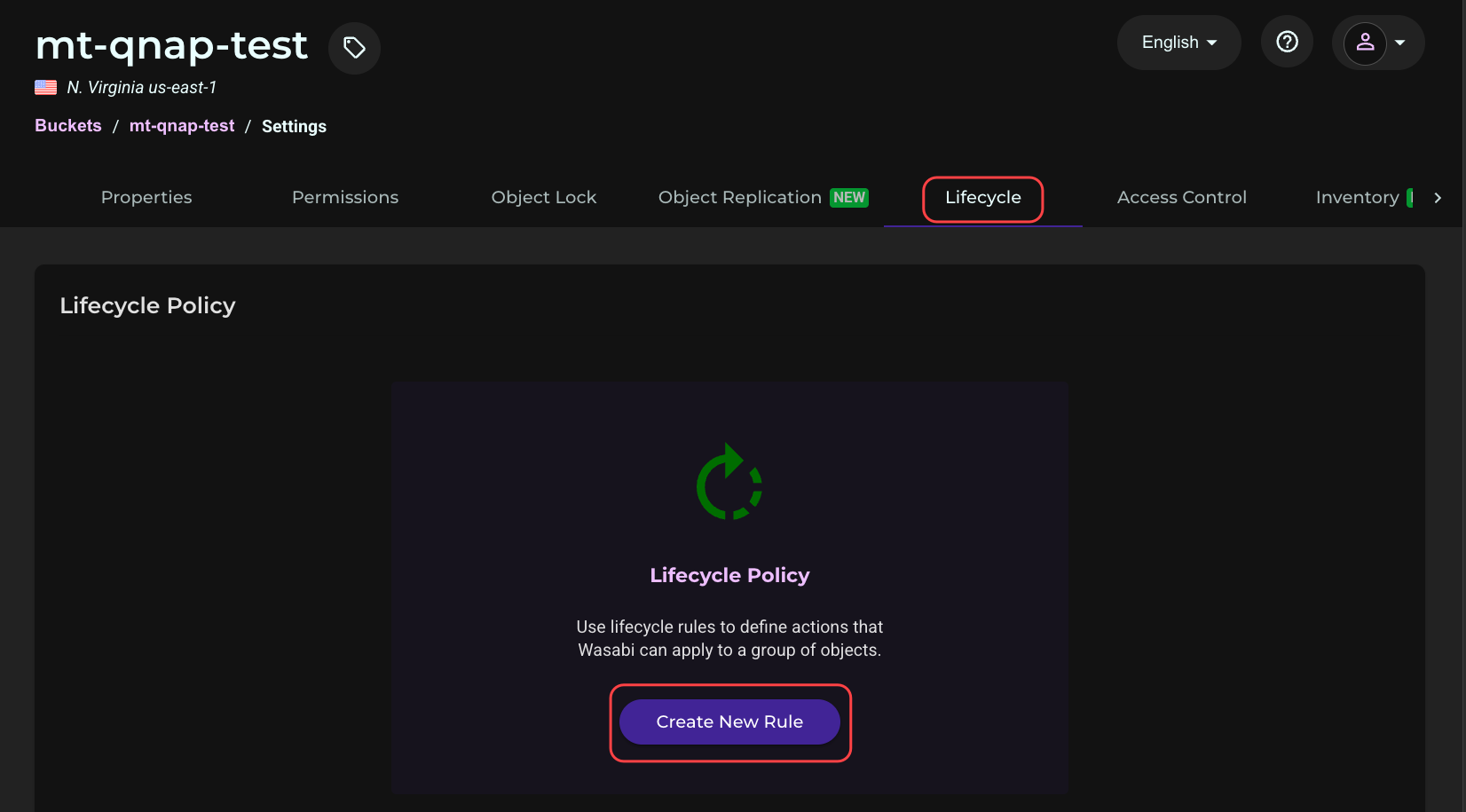Select the Lifecycle tab
The width and height of the screenshot is (1466, 812).
pyautogui.click(x=983, y=197)
